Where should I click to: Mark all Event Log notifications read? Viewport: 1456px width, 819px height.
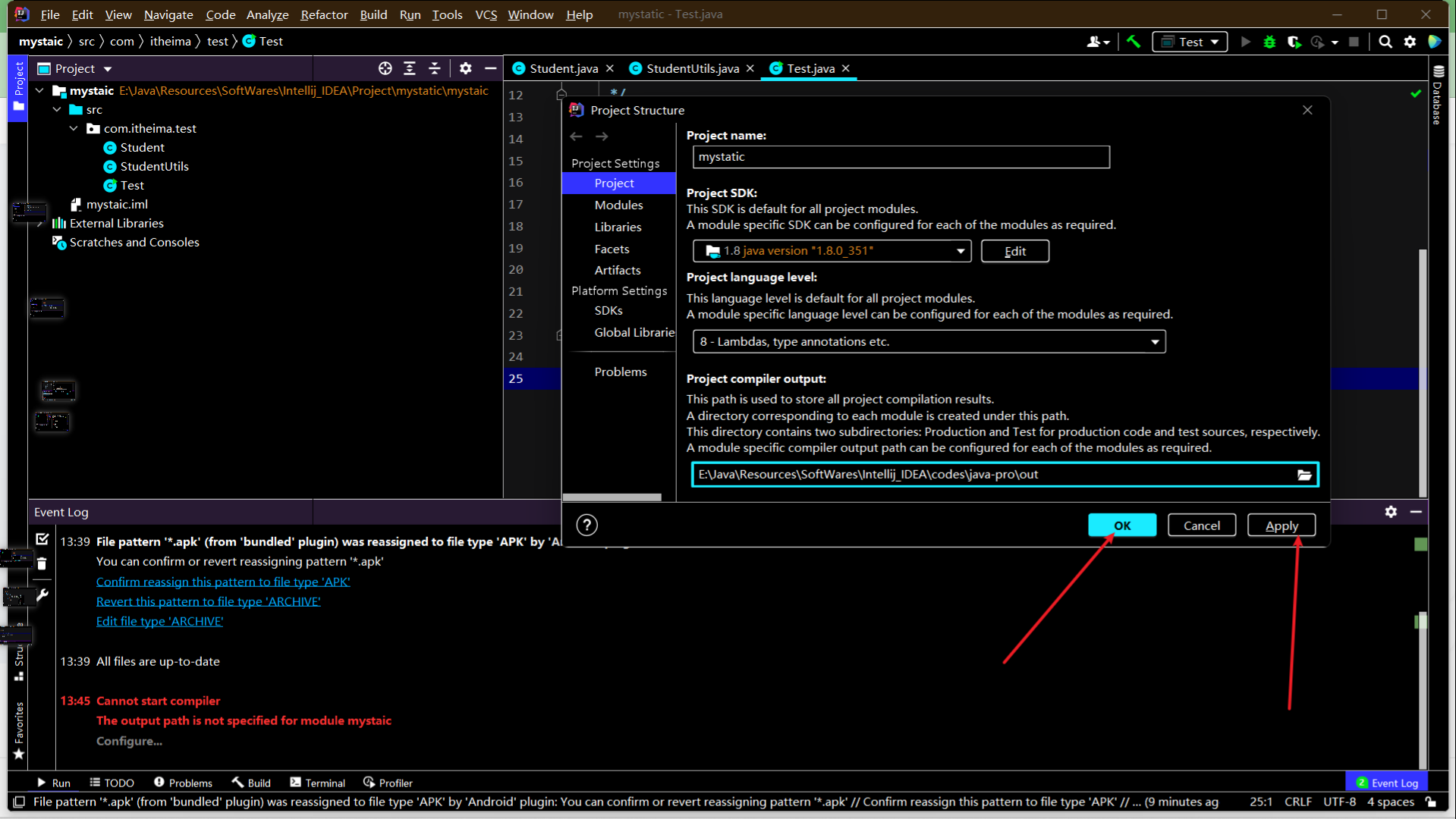(42, 539)
